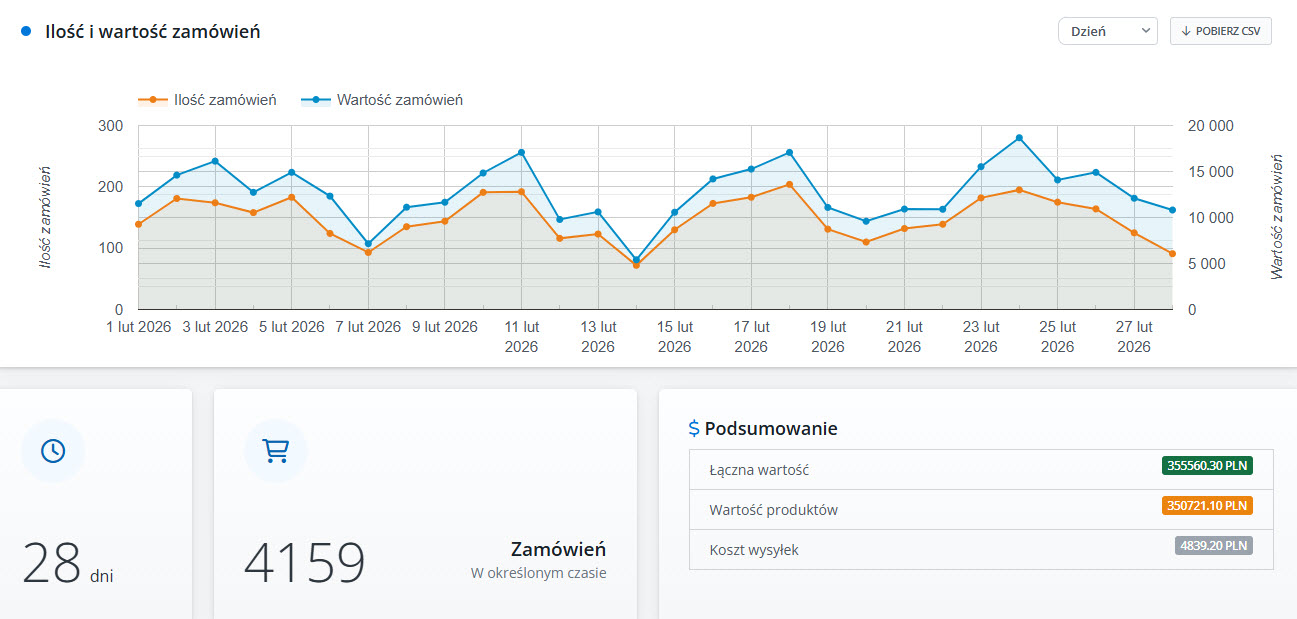This screenshot has width=1297, height=619.
Task: Click the 13 lut 2026 axis label
Action: [x=598, y=337]
